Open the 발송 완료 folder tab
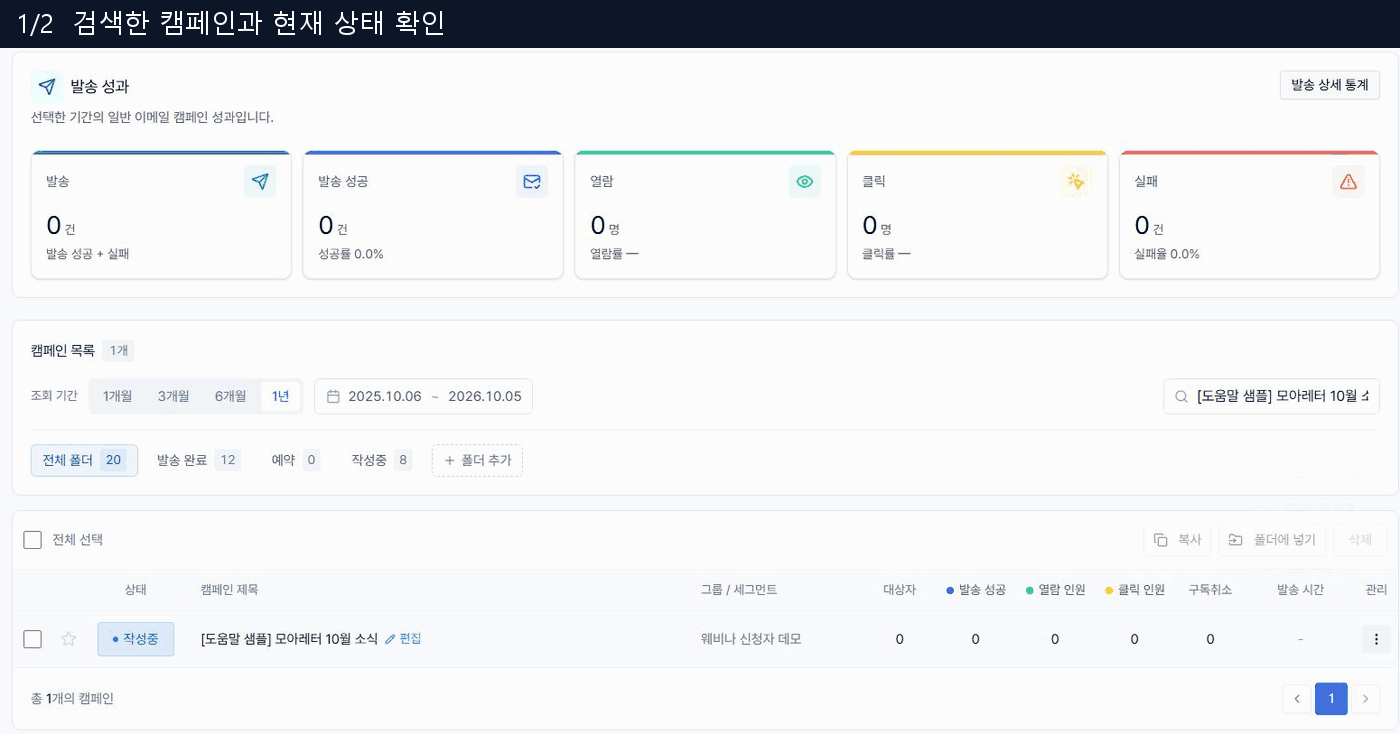The width and height of the screenshot is (1400, 734). [x=198, y=460]
